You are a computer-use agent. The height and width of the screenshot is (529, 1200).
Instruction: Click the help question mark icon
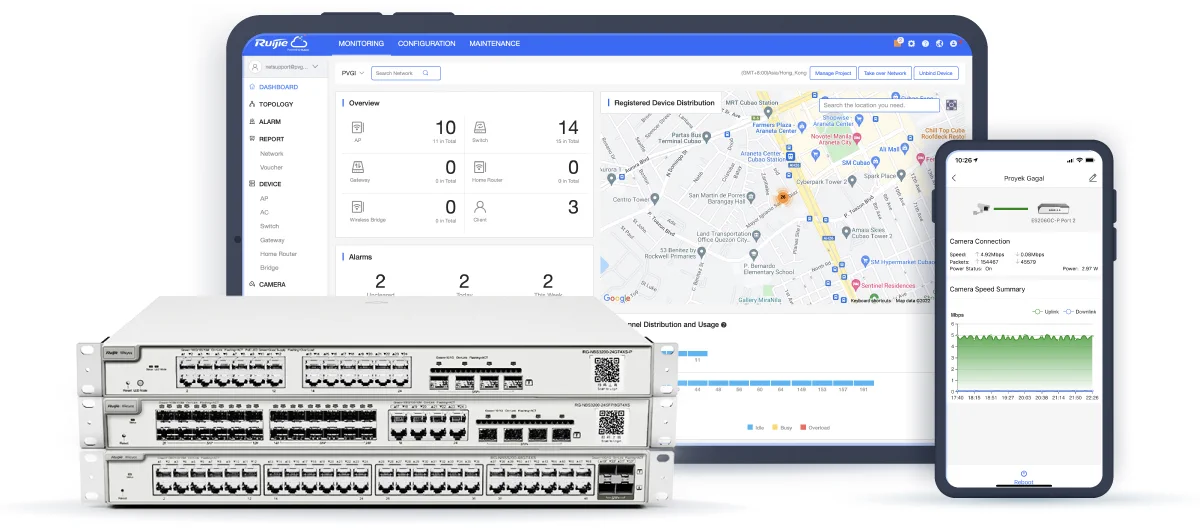[x=926, y=44]
